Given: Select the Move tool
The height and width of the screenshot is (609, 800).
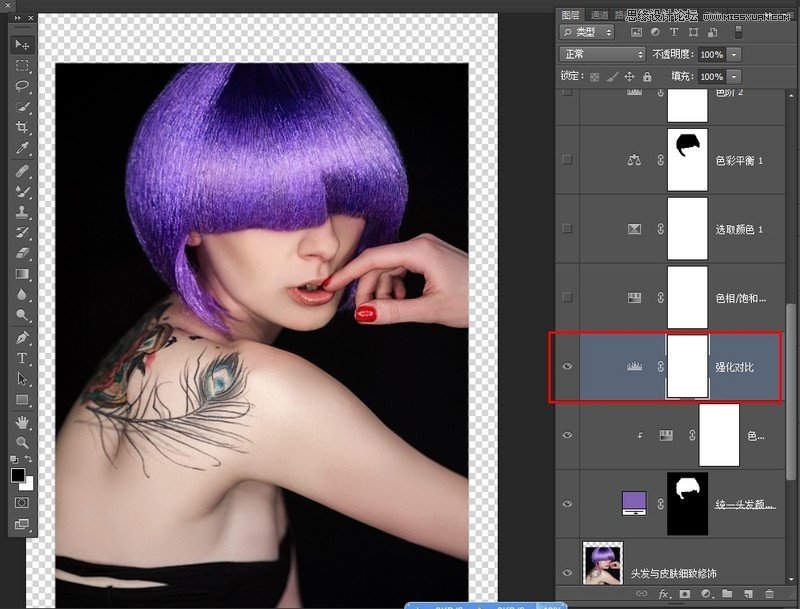Looking at the screenshot, I should coord(18,44).
